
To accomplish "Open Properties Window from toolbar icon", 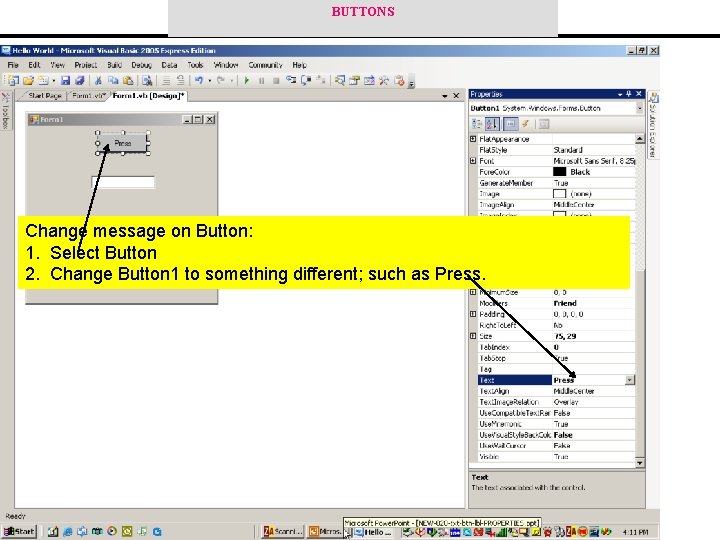I will 354,81.
